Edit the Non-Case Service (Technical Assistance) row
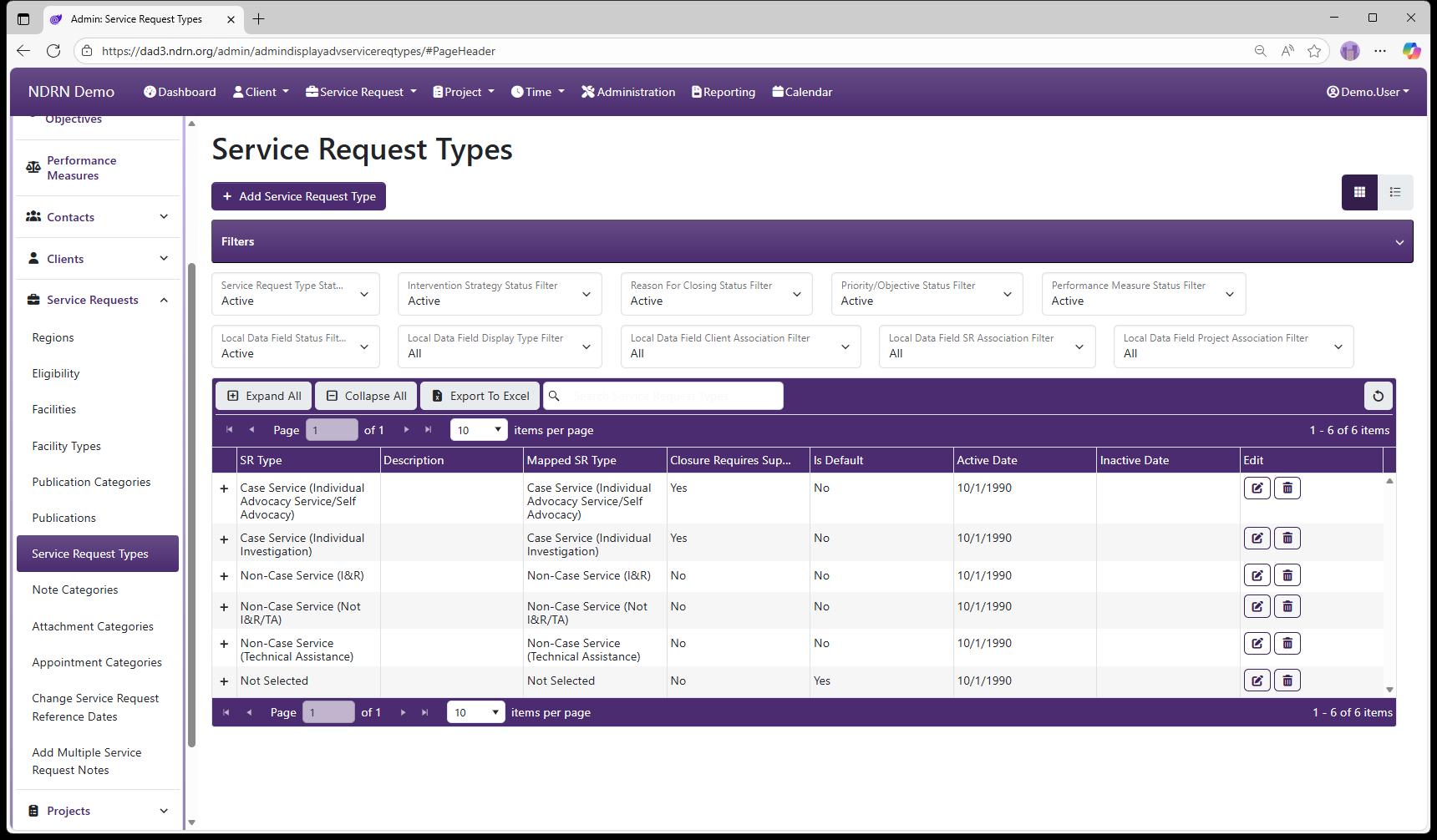Image resolution: width=1437 pixels, height=840 pixels. (x=1257, y=644)
